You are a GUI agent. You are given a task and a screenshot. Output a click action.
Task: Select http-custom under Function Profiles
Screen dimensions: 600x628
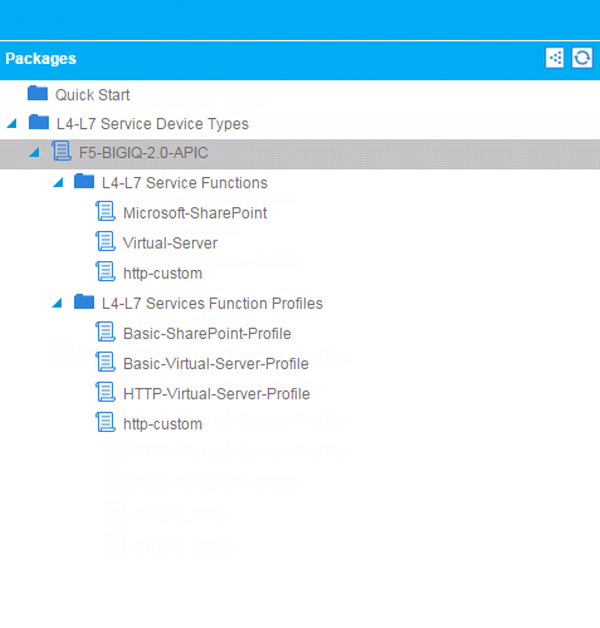[x=162, y=424]
